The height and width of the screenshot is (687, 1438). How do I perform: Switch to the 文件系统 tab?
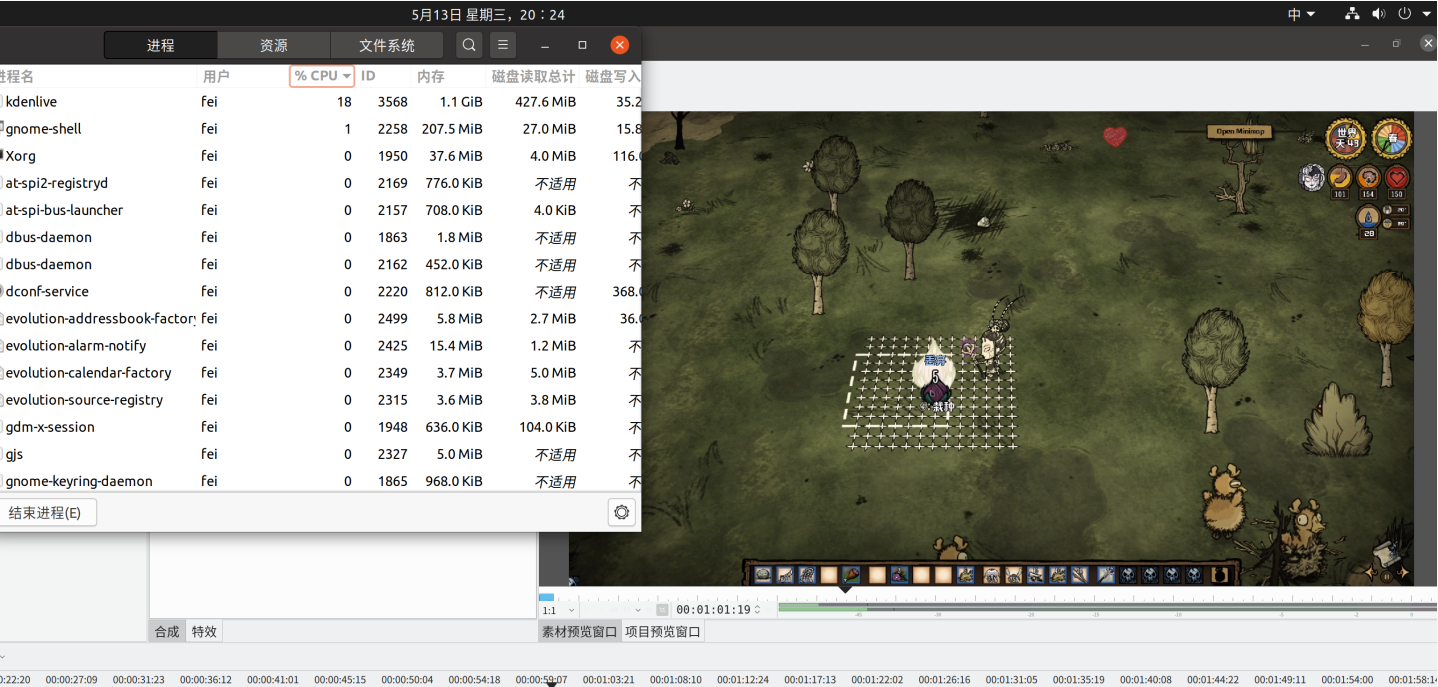[x=387, y=45]
